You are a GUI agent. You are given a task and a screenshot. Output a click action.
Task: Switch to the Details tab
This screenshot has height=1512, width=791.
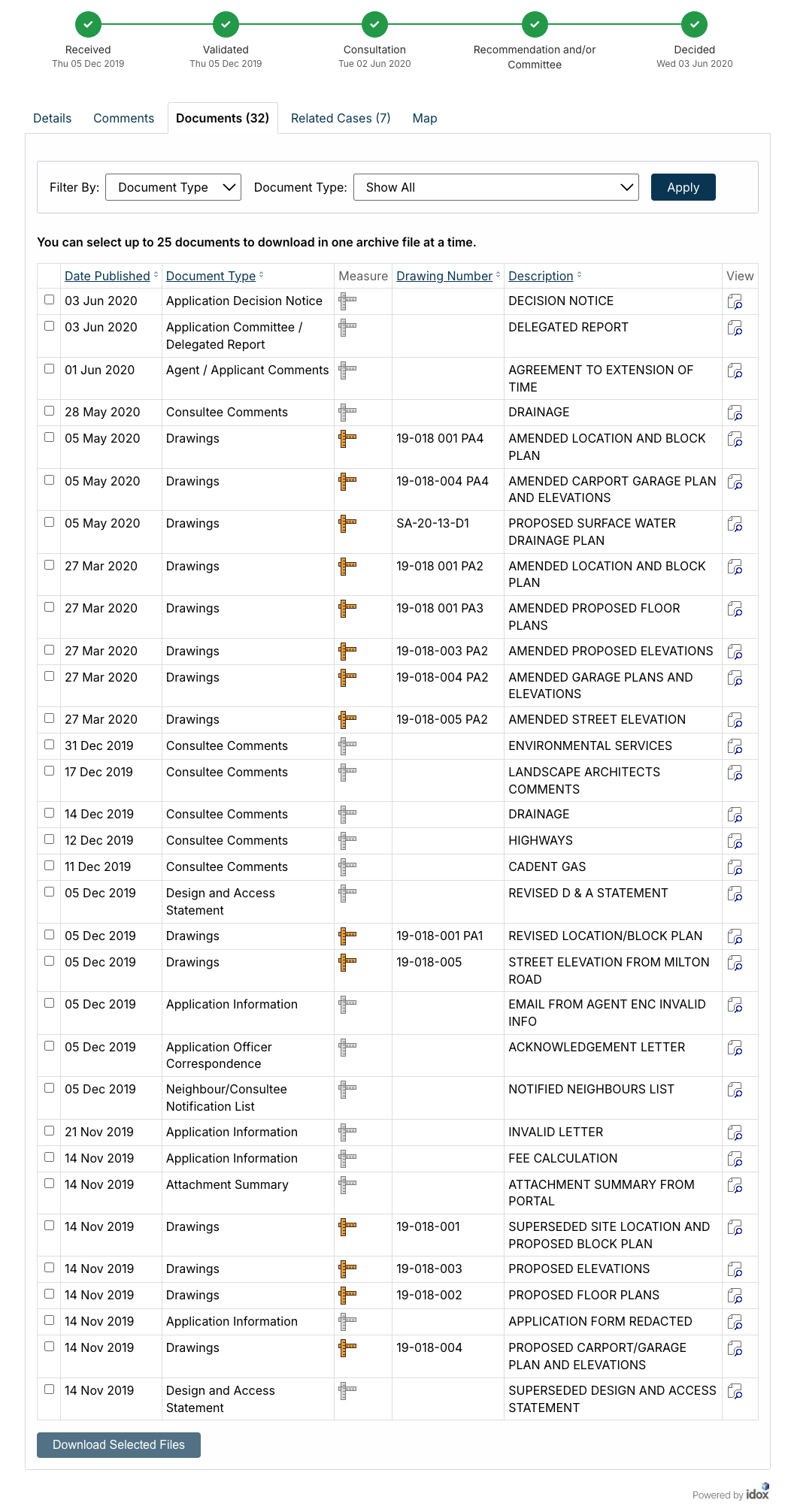point(53,118)
